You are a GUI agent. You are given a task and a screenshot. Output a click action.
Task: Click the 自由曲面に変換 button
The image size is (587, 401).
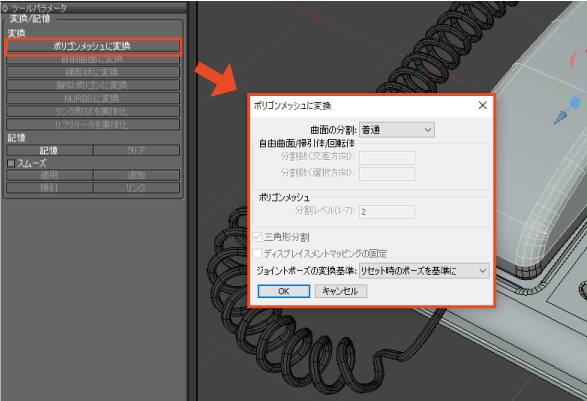[x=92, y=59]
